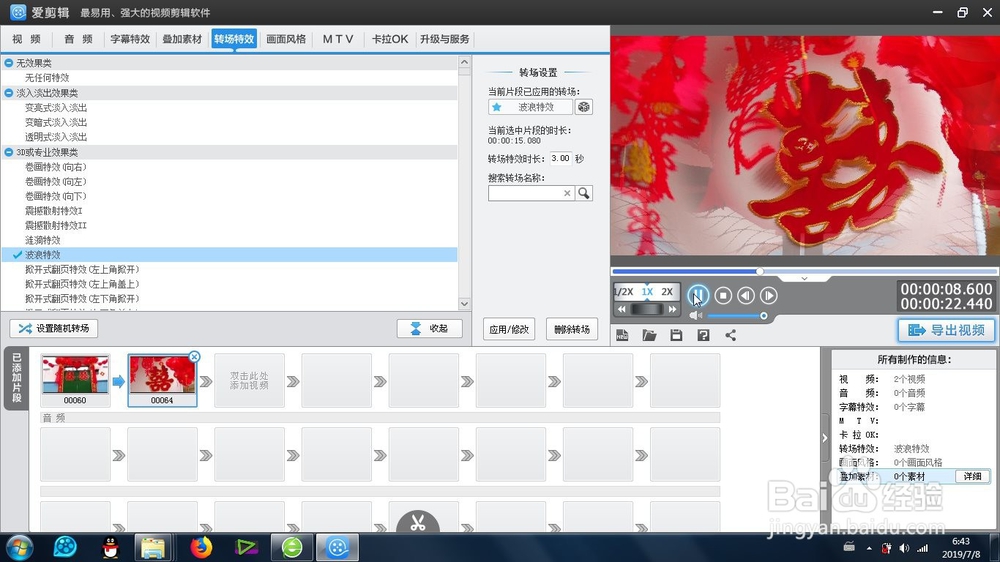This screenshot has width=1000, height=562.
Task: Select the 变亮式淡入淡出 transition
Action: click(x=56, y=108)
